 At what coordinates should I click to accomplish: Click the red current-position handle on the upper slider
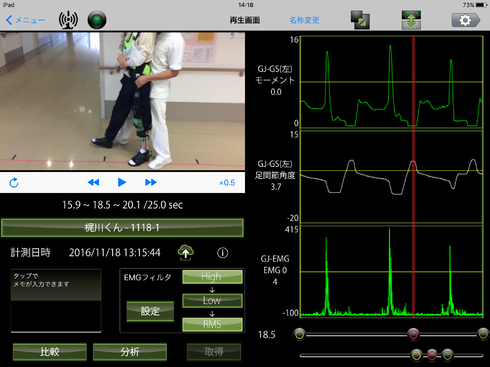tap(413, 334)
